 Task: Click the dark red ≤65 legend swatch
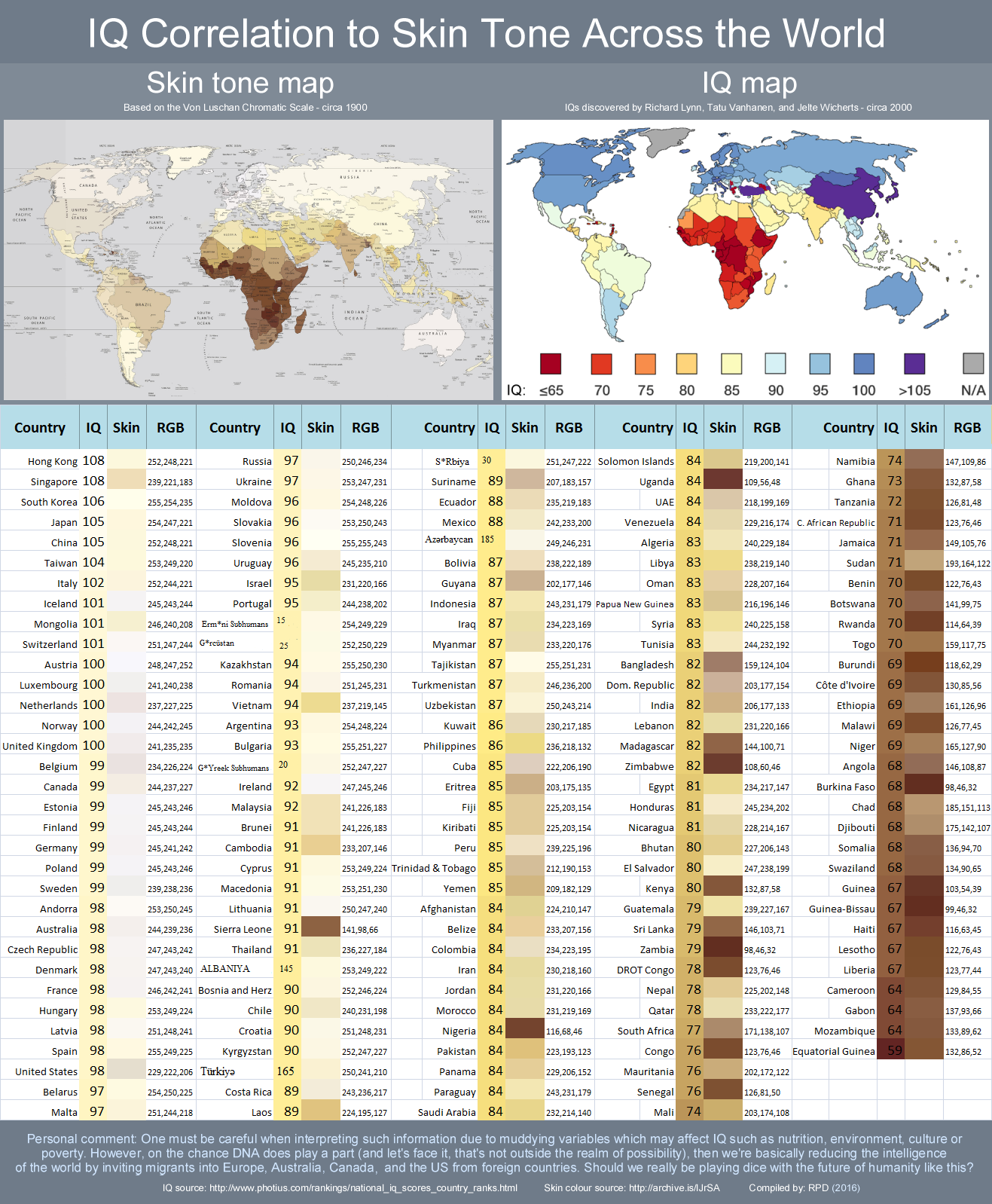tap(551, 364)
